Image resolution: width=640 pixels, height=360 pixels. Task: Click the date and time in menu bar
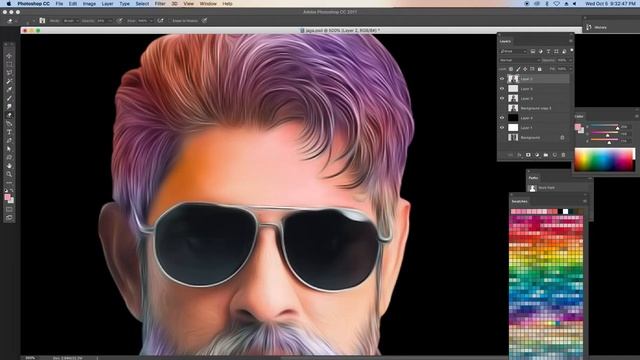coord(610,3)
